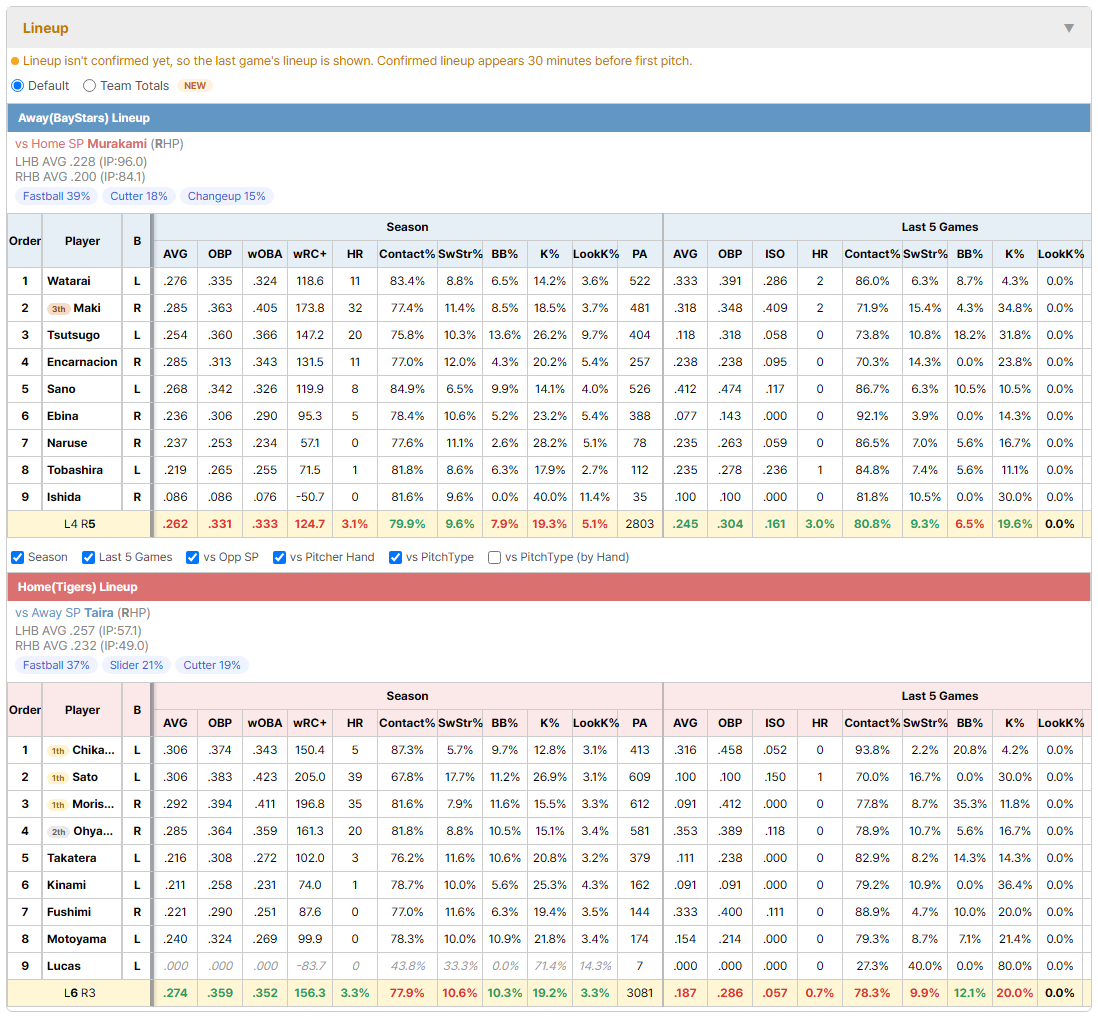
Task: Click the PA column header in Tigers table
Action: (x=639, y=723)
